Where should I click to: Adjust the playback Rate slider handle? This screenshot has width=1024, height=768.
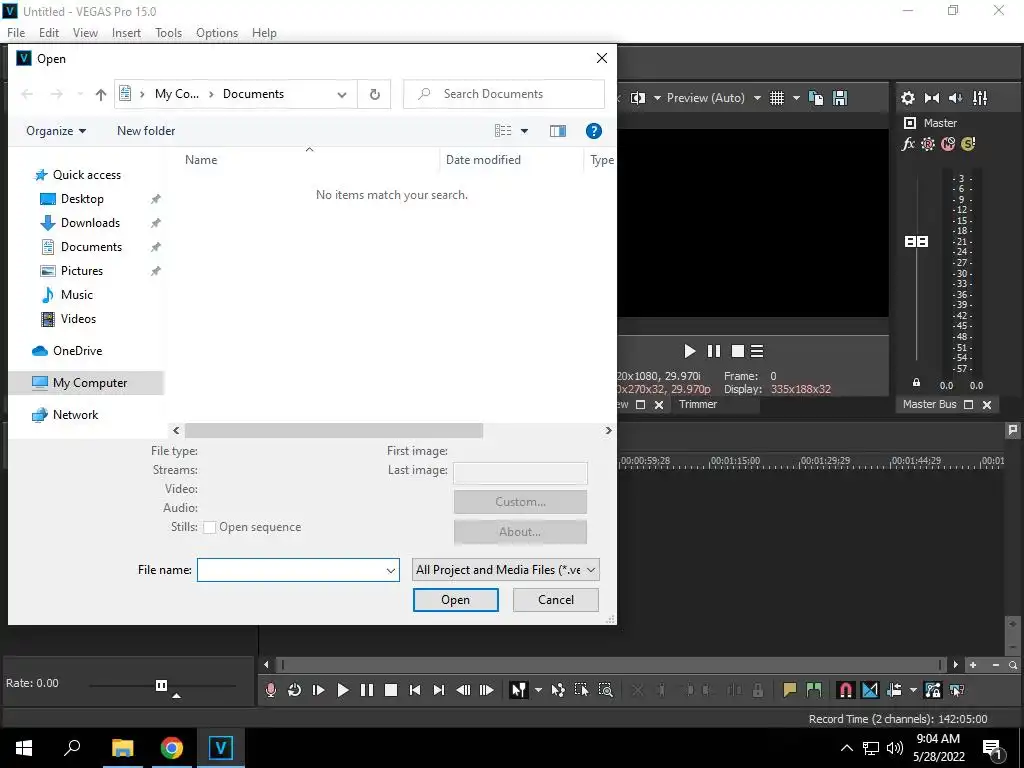(161, 685)
